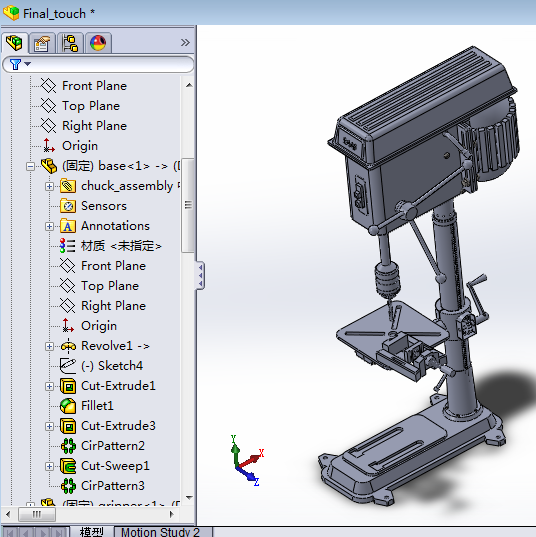The width and height of the screenshot is (536, 537).
Task: Click the CirPattern2 pattern icon
Action: (68, 446)
